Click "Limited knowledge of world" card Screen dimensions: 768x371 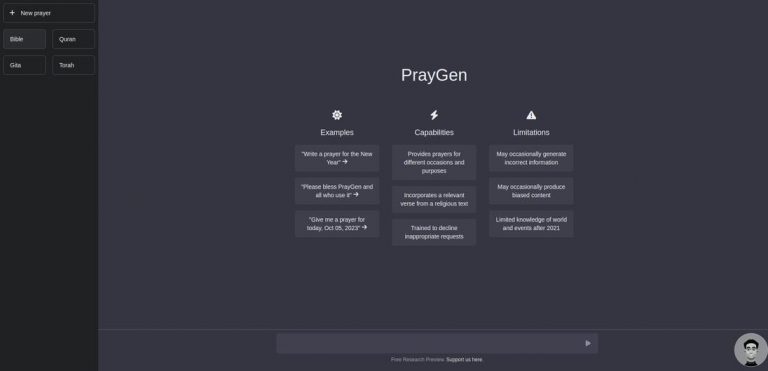[x=531, y=223]
